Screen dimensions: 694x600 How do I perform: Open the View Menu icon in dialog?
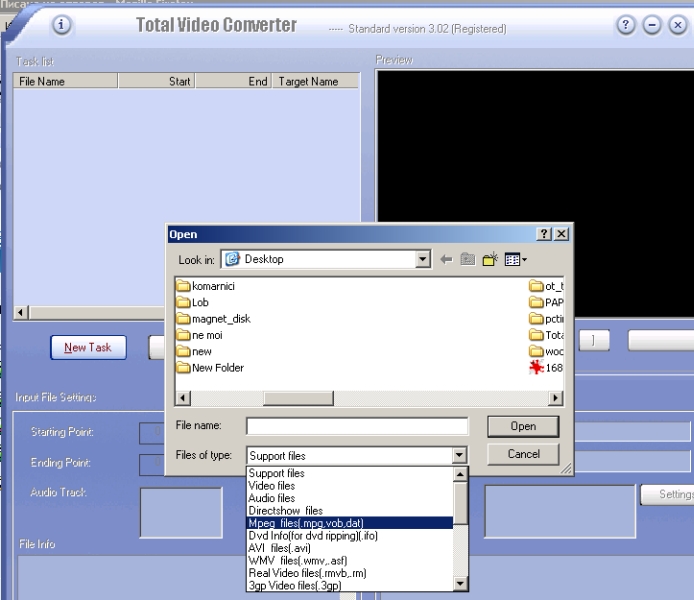pyautogui.click(x=515, y=259)
